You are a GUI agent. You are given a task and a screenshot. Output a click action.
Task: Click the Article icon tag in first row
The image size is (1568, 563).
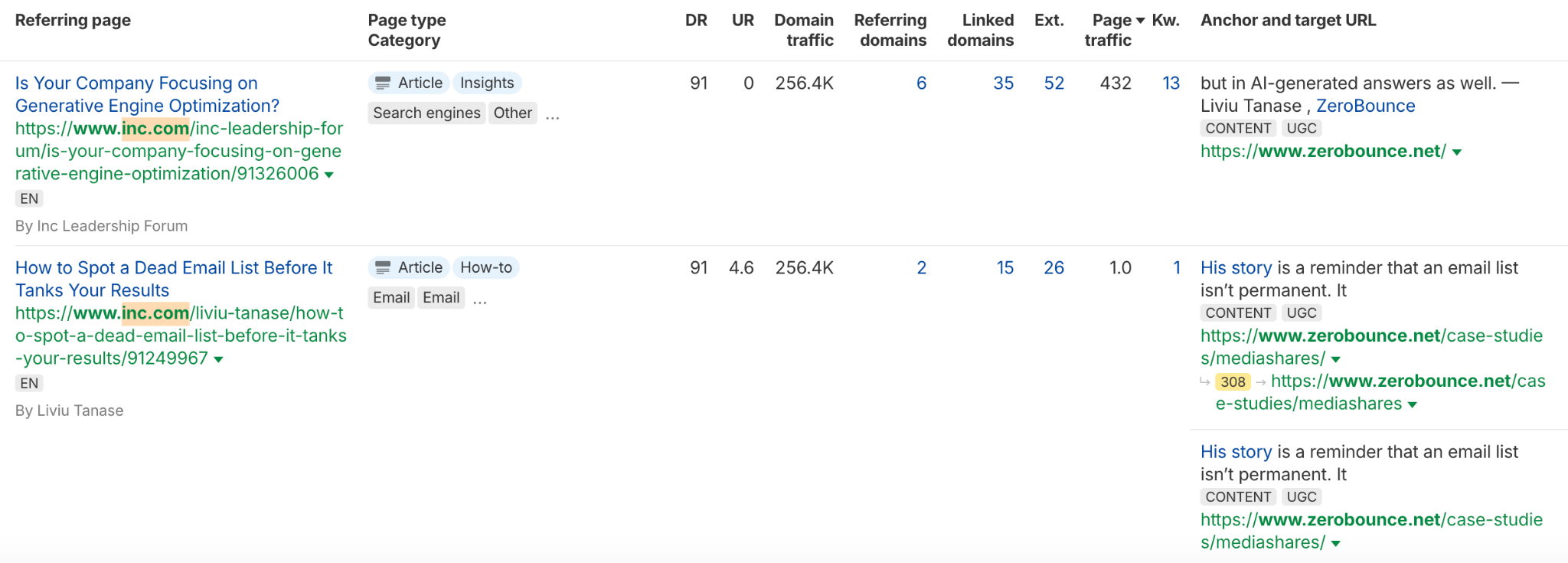tap(408, 83)
